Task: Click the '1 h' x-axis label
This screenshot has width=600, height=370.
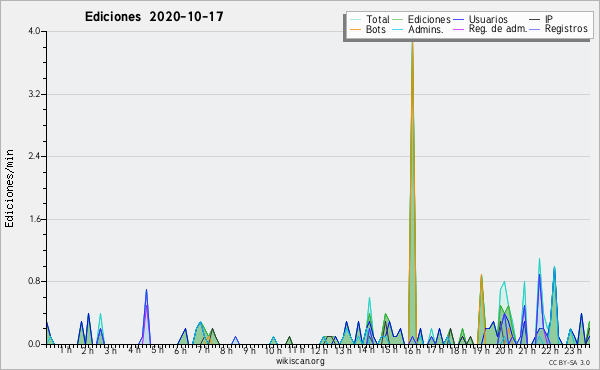Action: [65, 350]
